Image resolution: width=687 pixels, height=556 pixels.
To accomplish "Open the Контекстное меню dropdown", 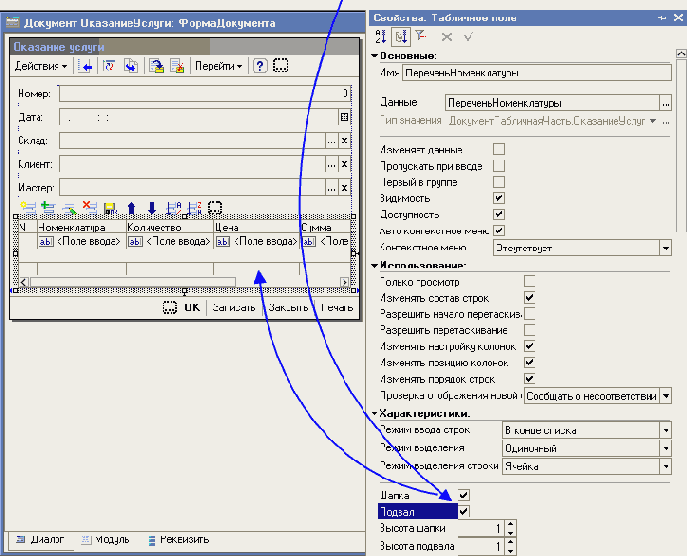I will [665, 247].
